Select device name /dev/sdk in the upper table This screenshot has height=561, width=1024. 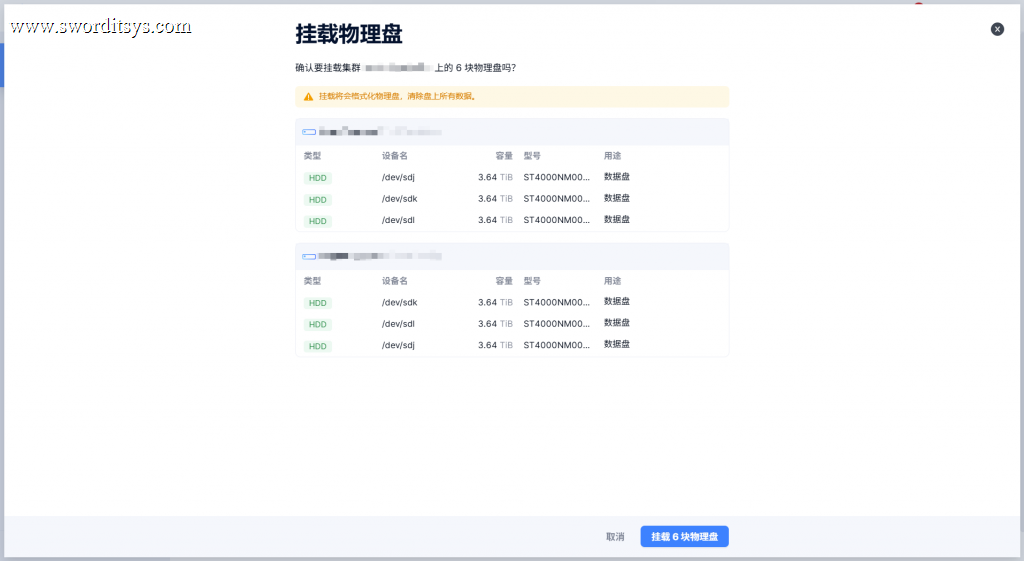[x=399, y=199]
